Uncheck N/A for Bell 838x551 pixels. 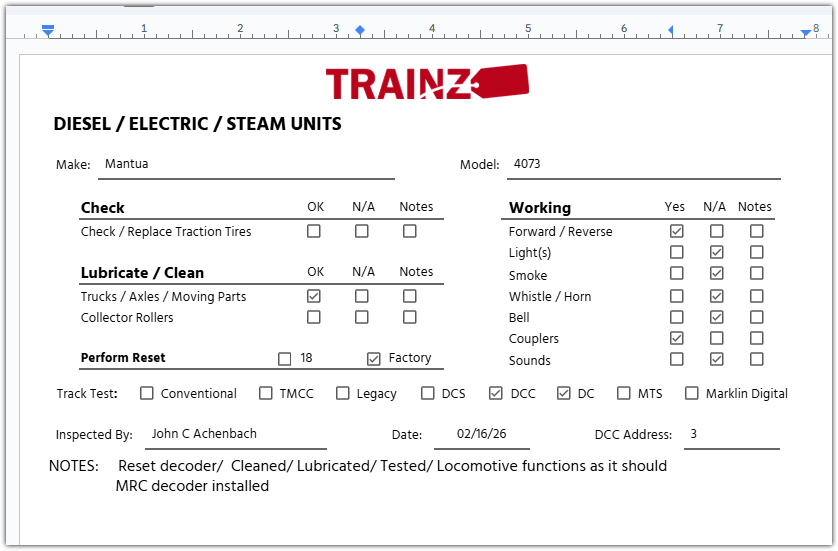tap(717, 317)
